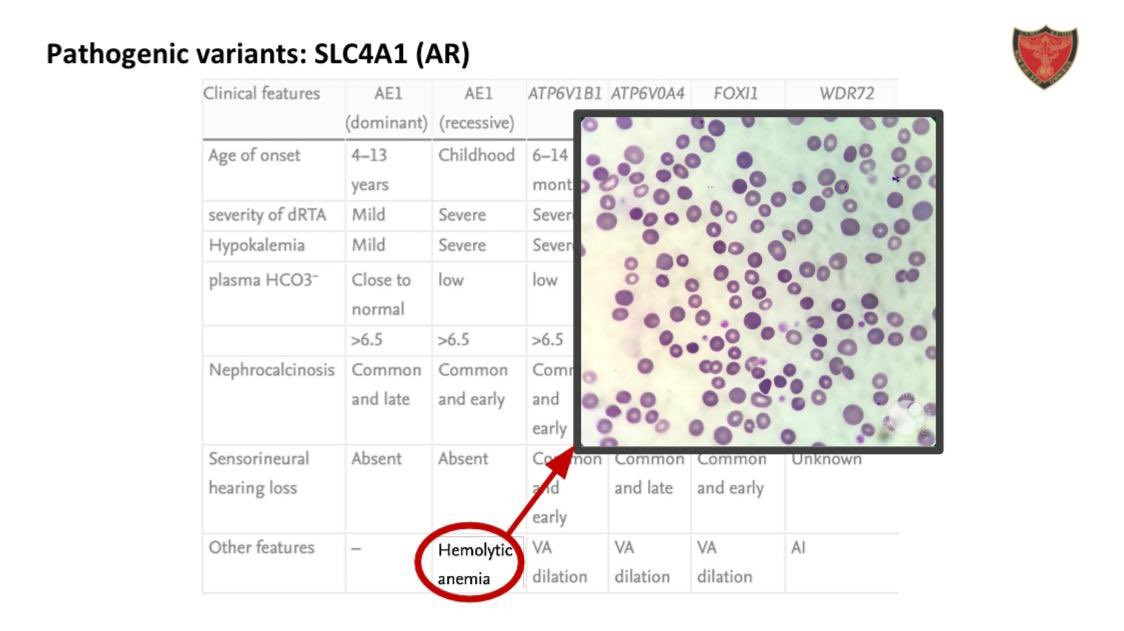This screenshot has width=1124, height=631.
Task: Click the severity of dRTA row label
Action: pos(268,215)
